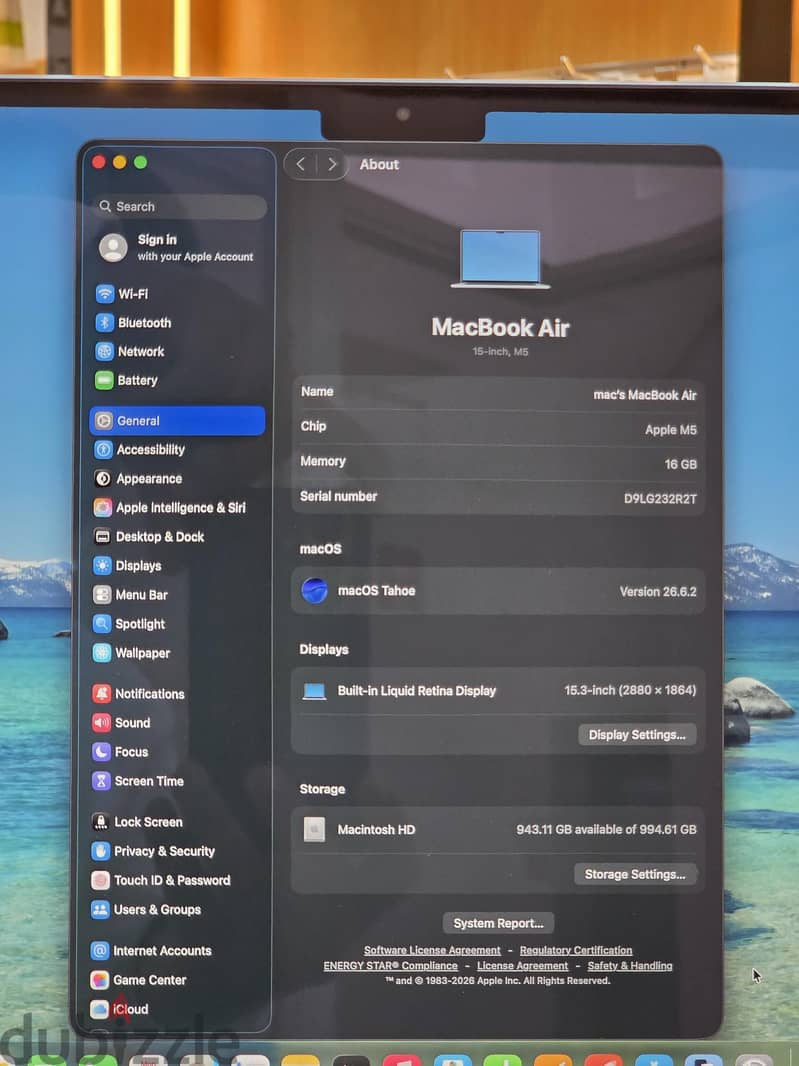Open Users & Groups icon
799x1066 pixels.
[x=100, y=910]
